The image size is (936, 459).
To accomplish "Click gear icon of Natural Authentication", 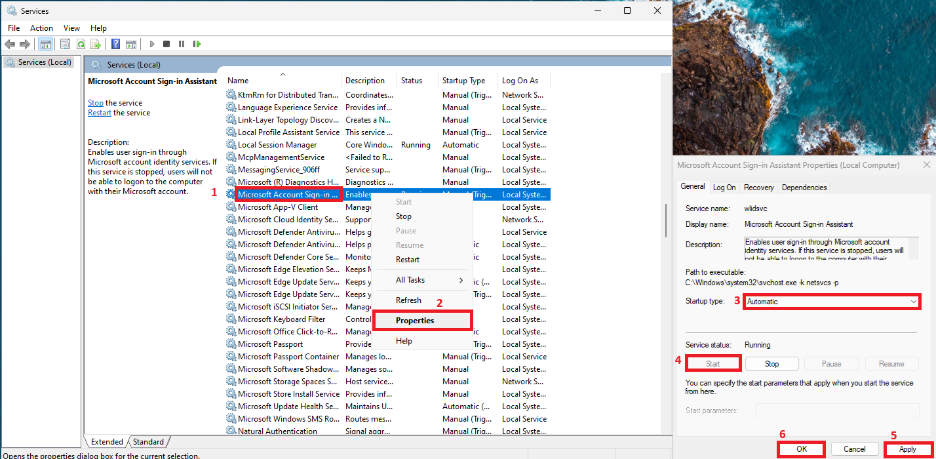I will pyautogui.click(x=230, y=430).
